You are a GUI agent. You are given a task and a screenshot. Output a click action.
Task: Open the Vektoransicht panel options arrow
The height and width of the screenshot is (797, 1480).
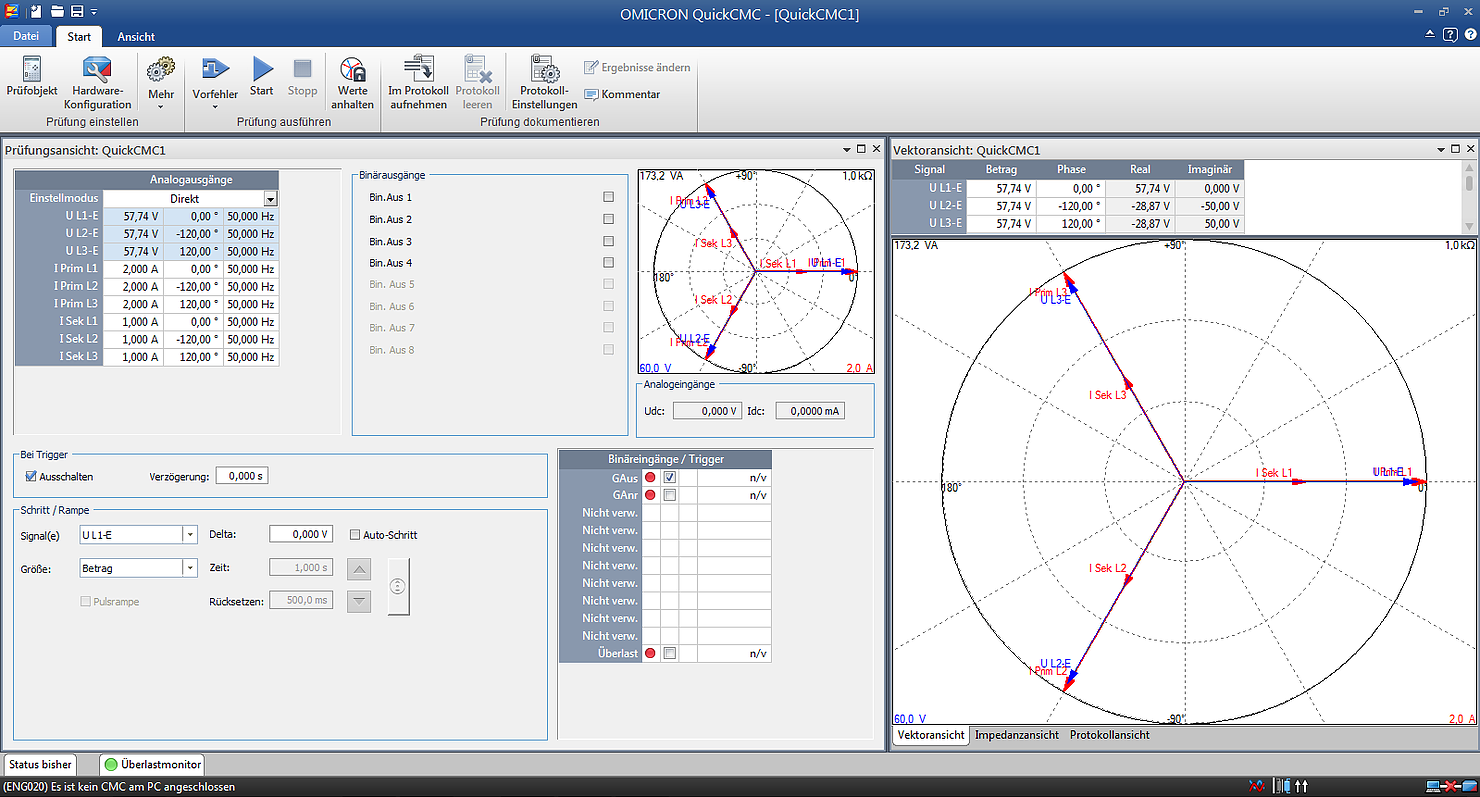(1443, 148)
